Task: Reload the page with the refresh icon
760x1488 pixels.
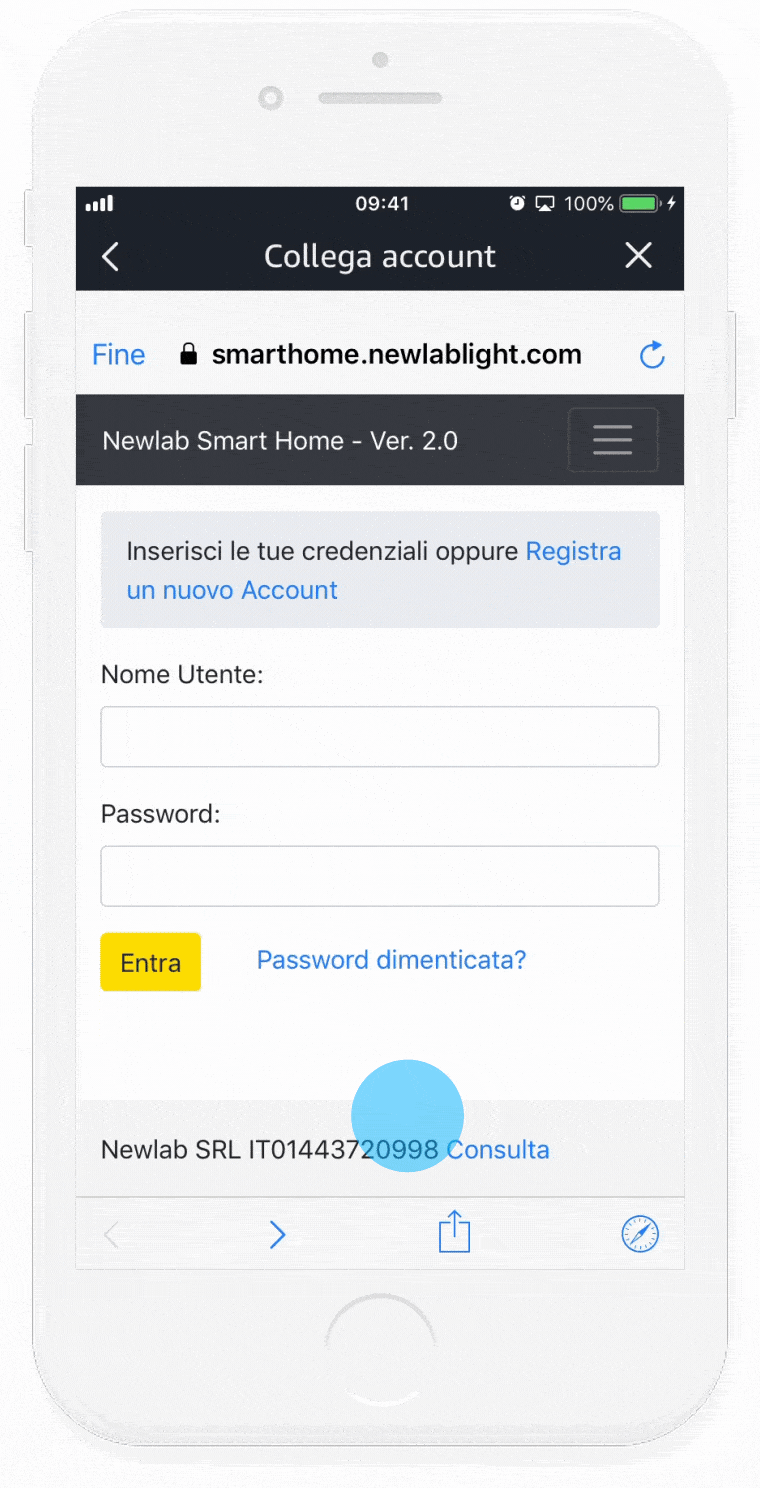Action: pyautogui.click(x=652, y=354)
